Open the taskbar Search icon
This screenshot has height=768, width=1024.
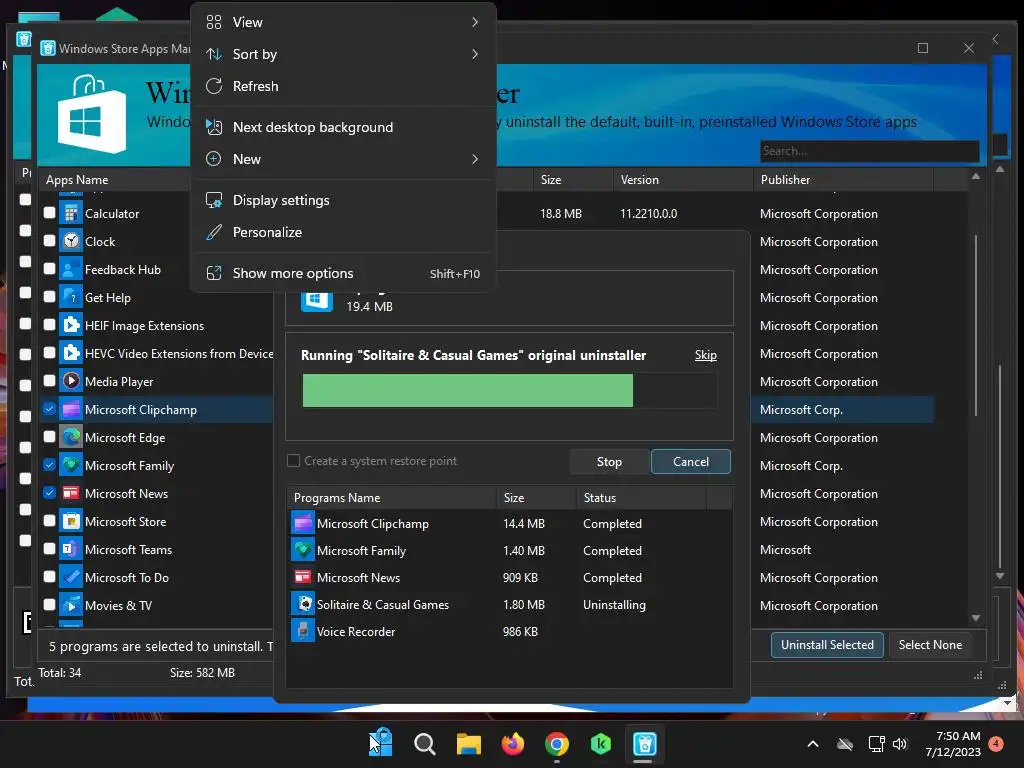(424, 743)
